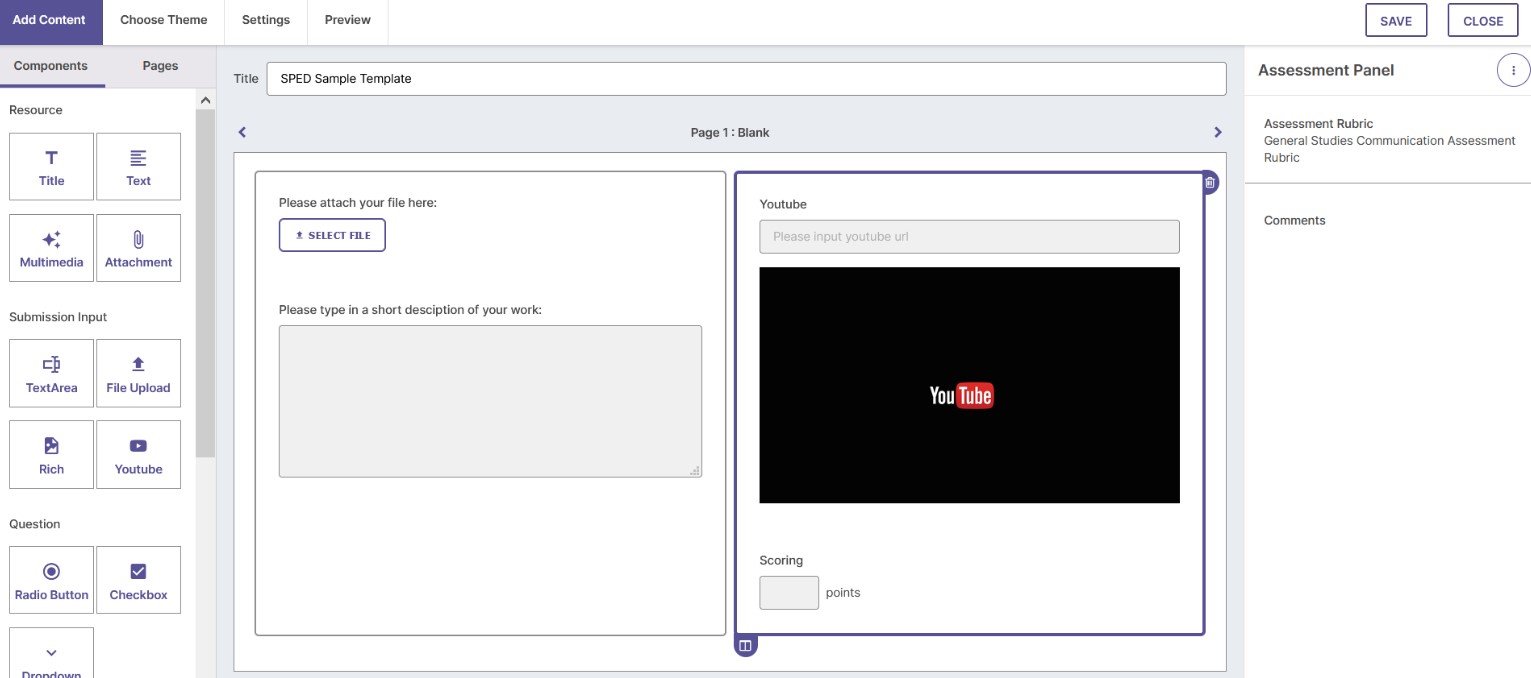Add a Text resource component
Viewport: 1531px width, 678px height.
(138, 167)
